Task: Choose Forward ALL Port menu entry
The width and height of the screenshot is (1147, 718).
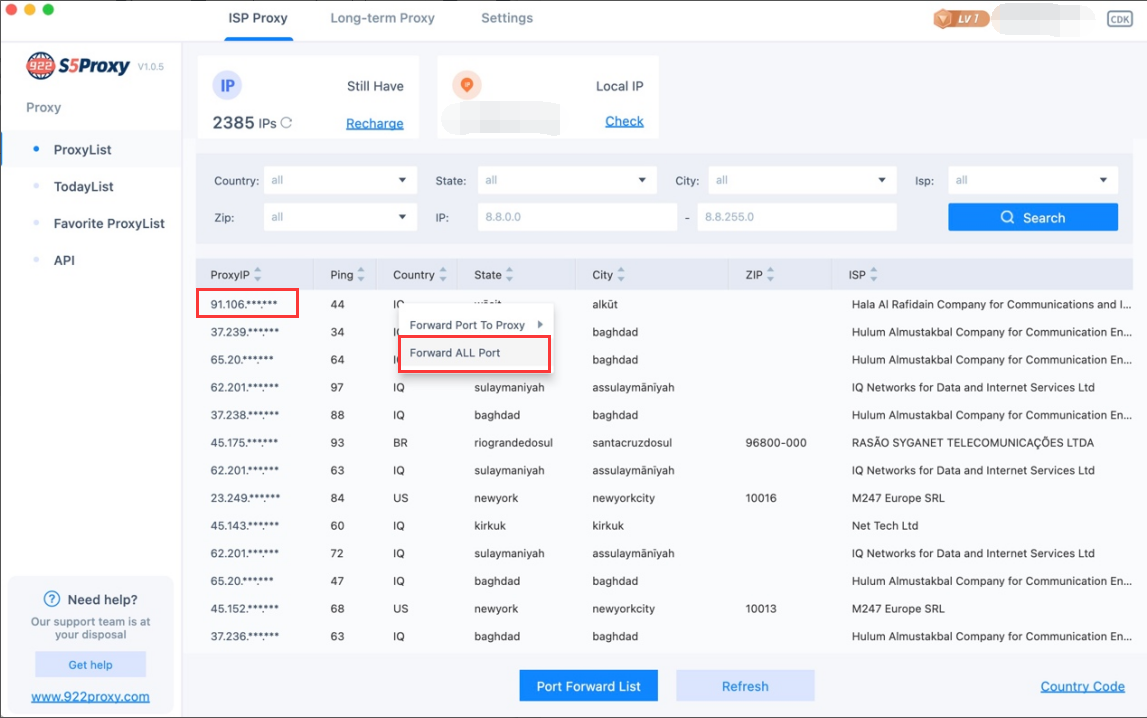Action: [x=474, y=353]
